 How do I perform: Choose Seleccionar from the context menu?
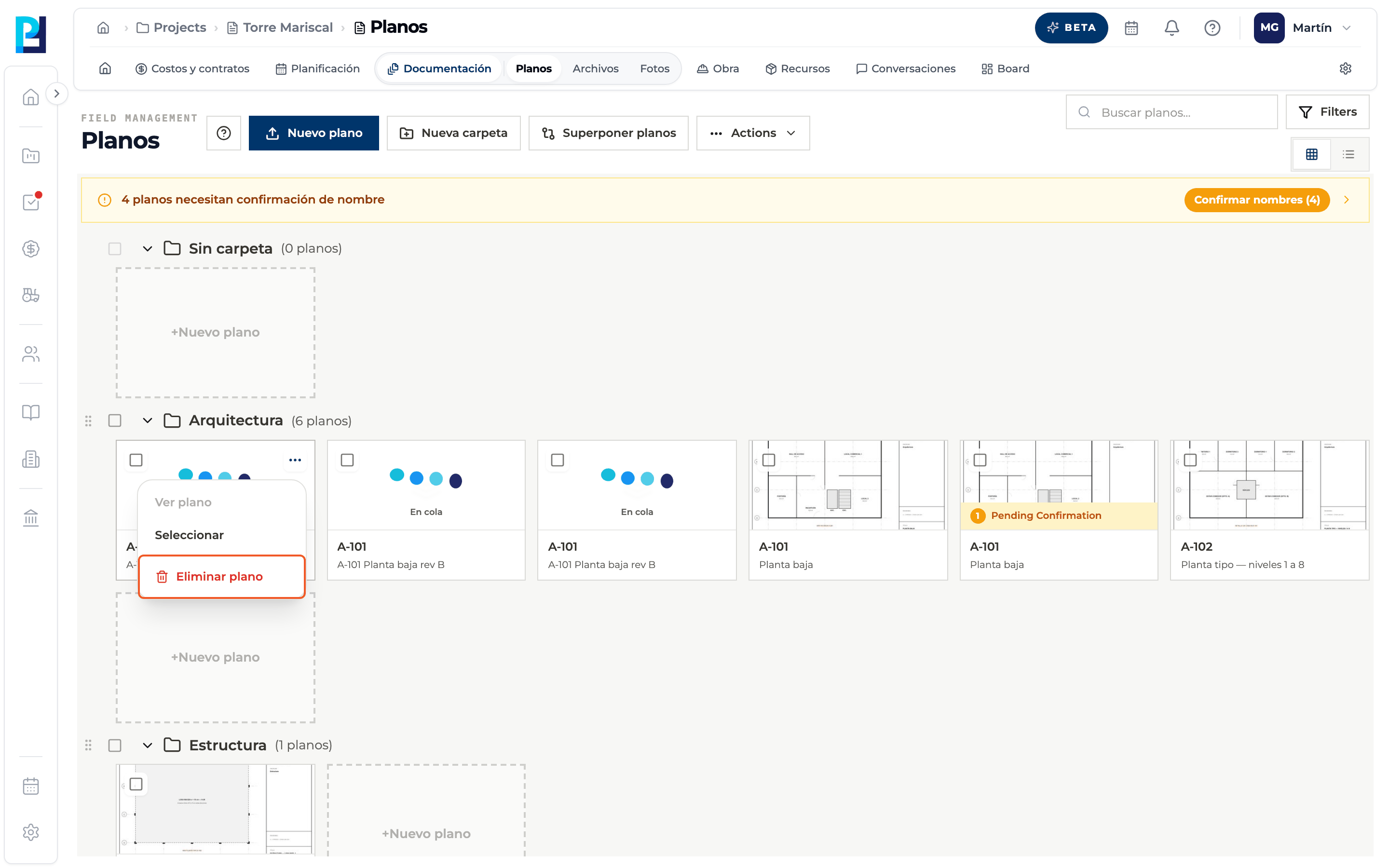[x=221, y=535]
